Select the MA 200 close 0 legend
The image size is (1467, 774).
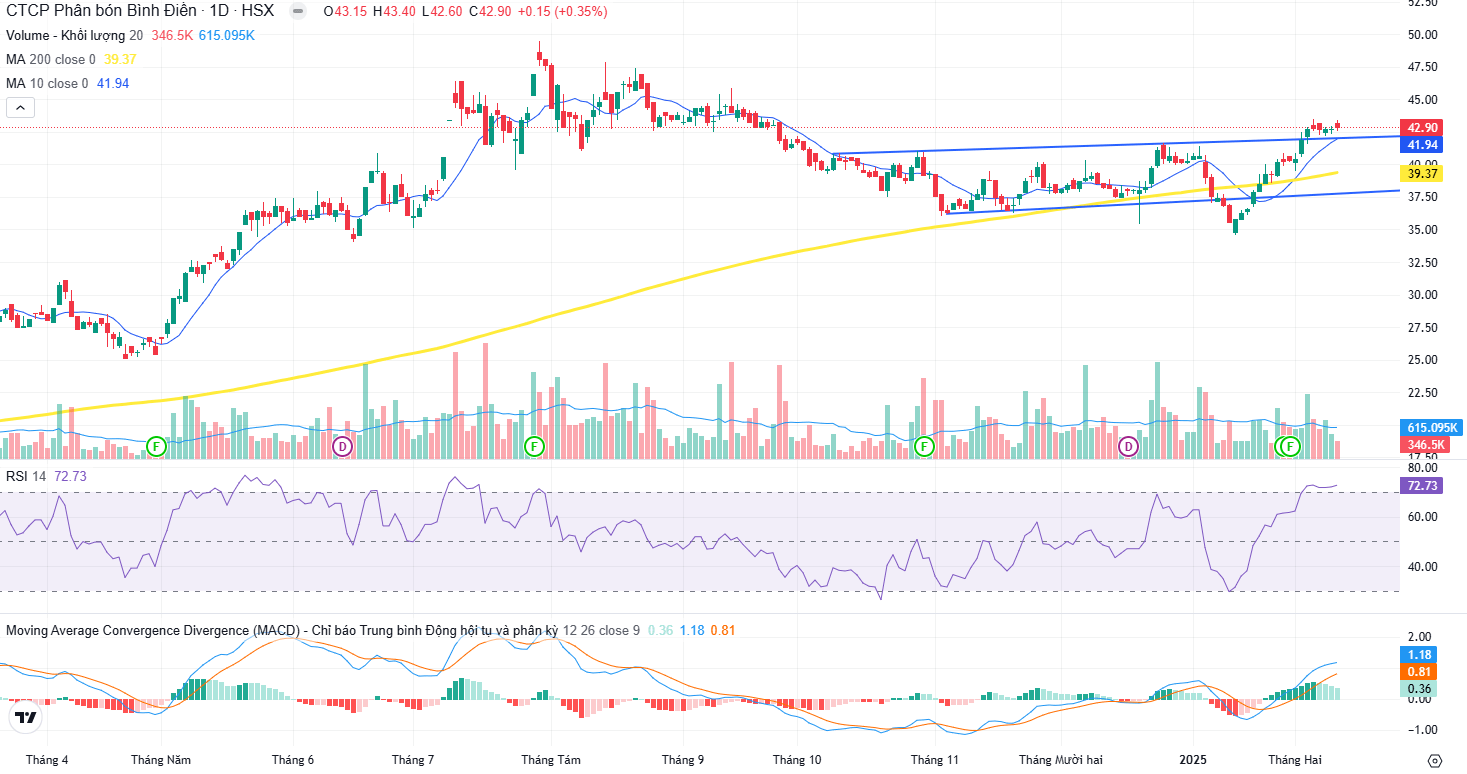[x=51, y=59]
